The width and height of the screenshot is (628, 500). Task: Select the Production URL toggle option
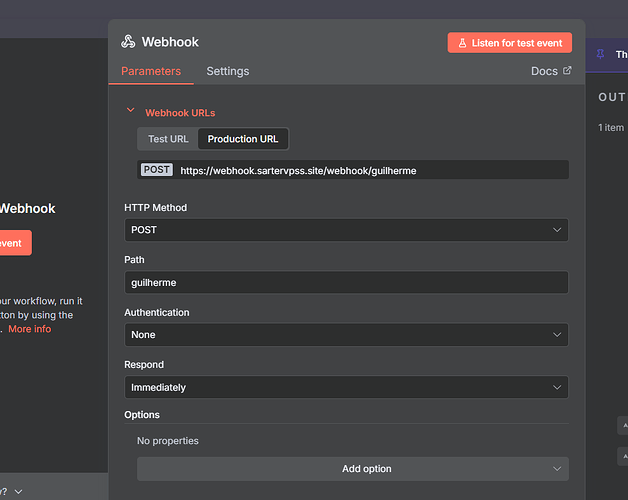click(x=243, y=139)
